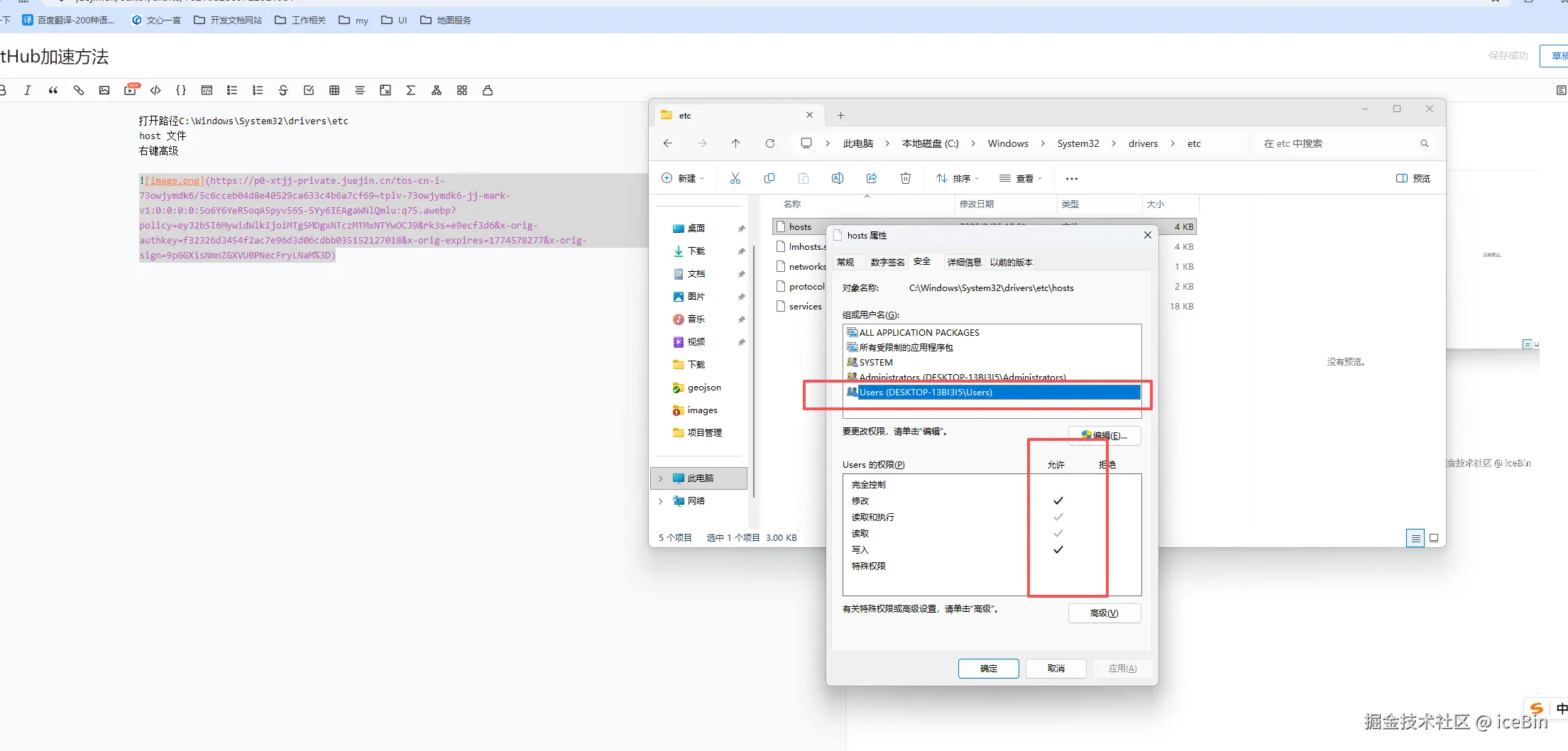
Task: Click 取消 in the hosts properties dialog
Action: point(1056,669)
